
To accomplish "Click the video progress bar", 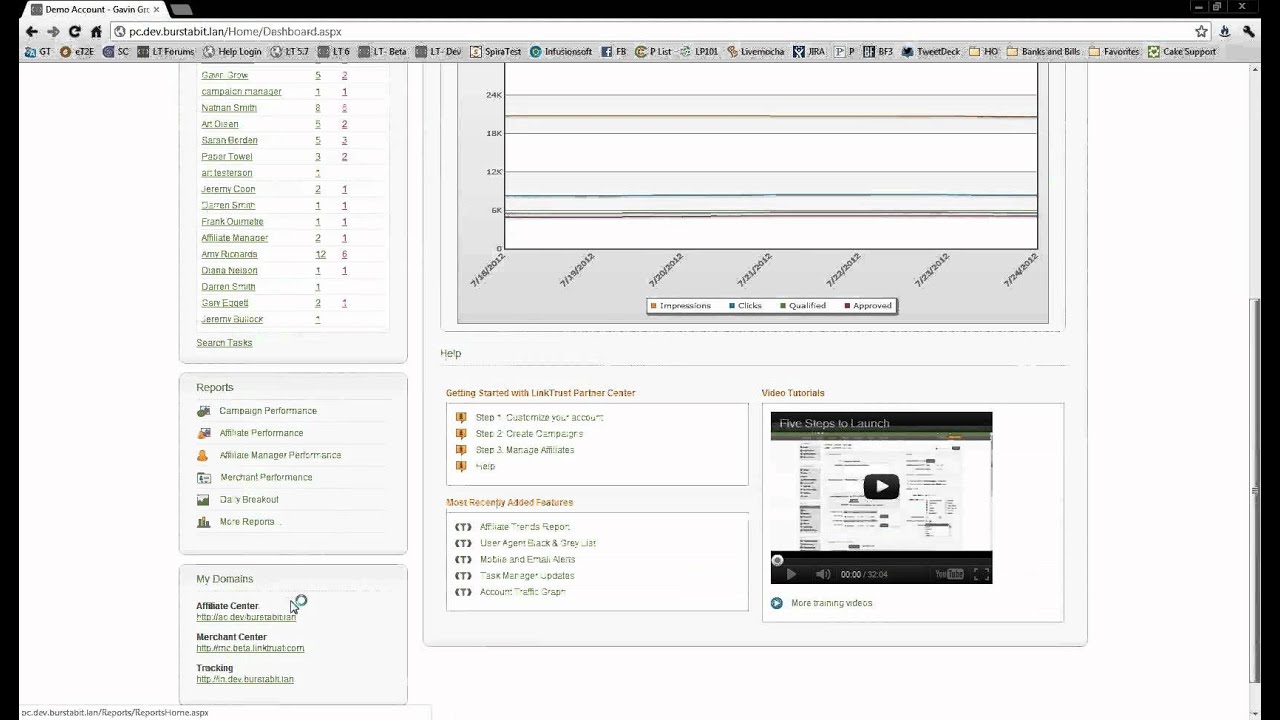I will [x=881, y=560].
